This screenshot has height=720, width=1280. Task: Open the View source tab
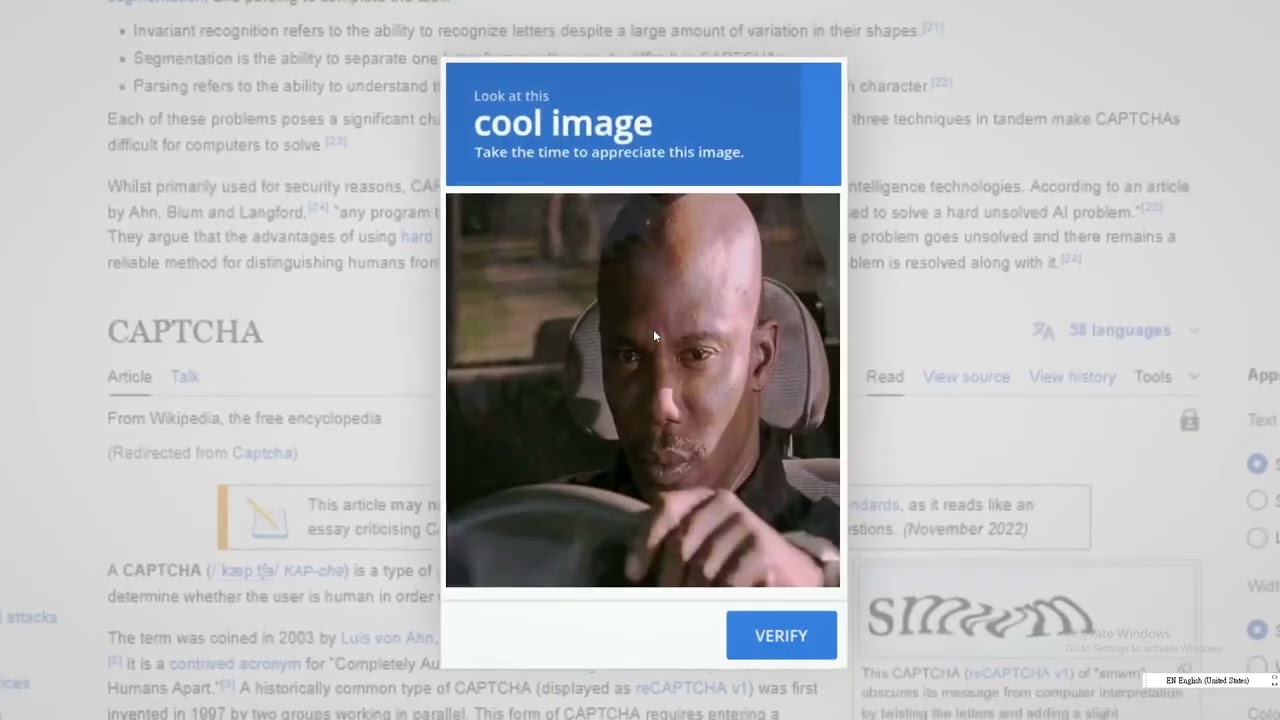pos(966,376)
